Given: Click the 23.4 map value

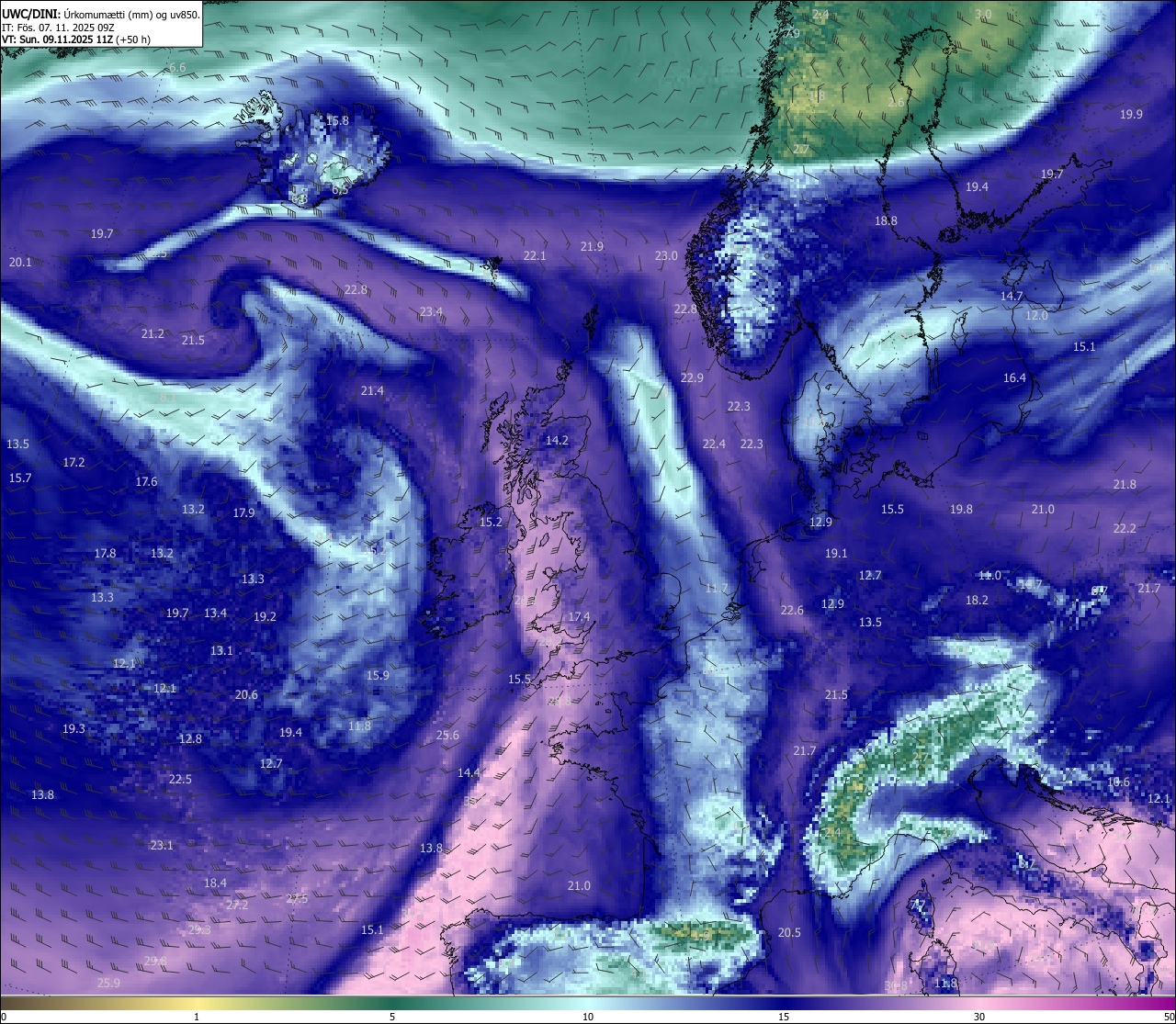Looking at the screenshot, I should (431, 311).
